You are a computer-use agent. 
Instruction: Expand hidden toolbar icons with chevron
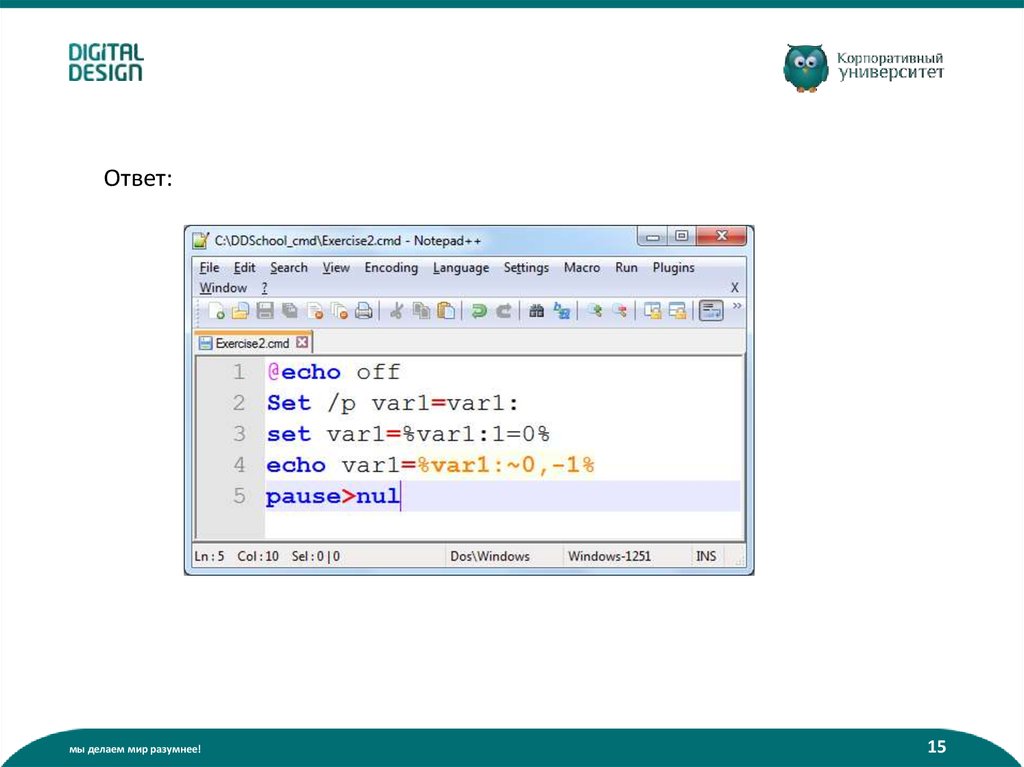(x=738, y=307)
